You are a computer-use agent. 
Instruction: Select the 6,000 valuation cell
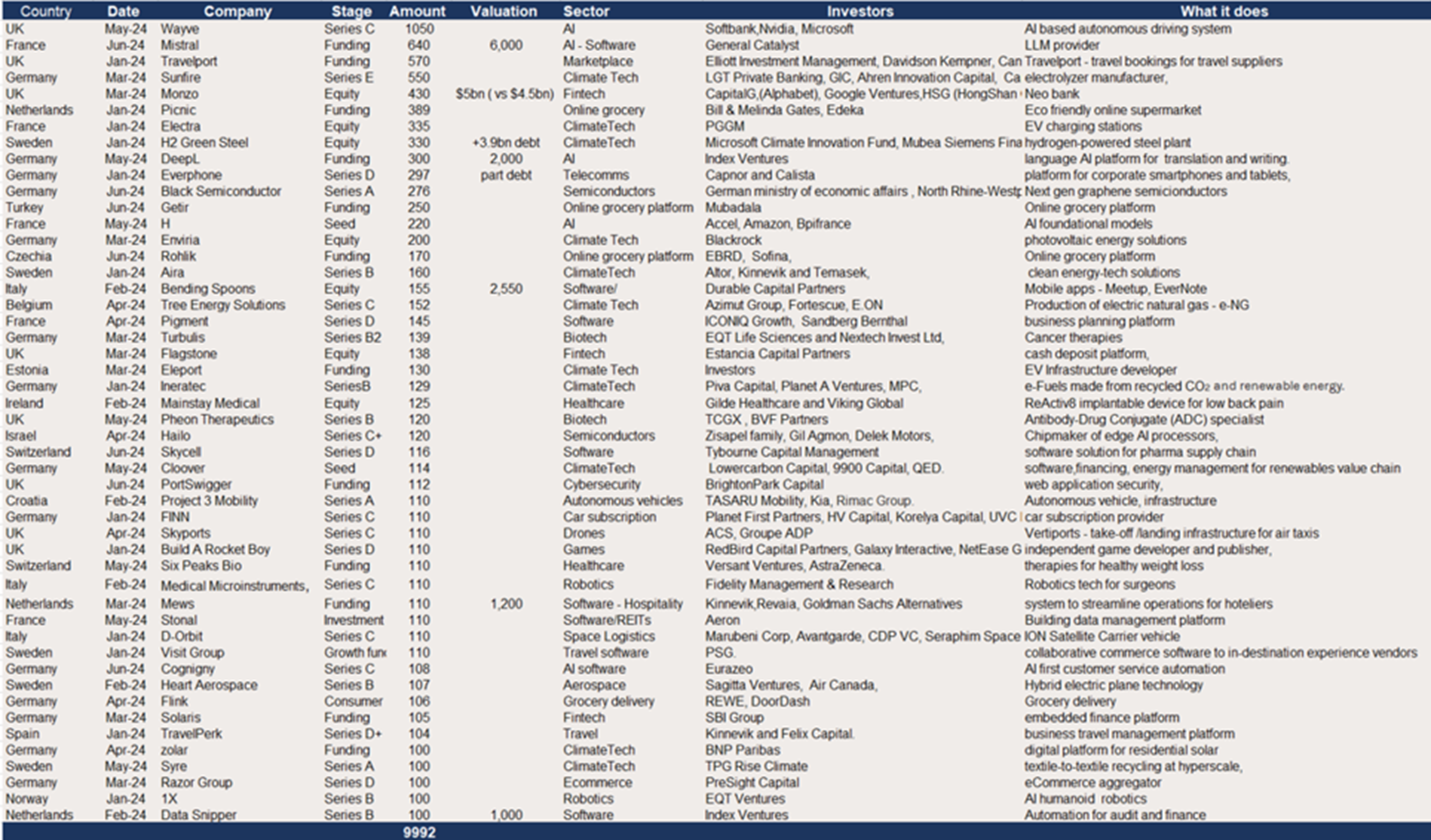coord(506,45)
